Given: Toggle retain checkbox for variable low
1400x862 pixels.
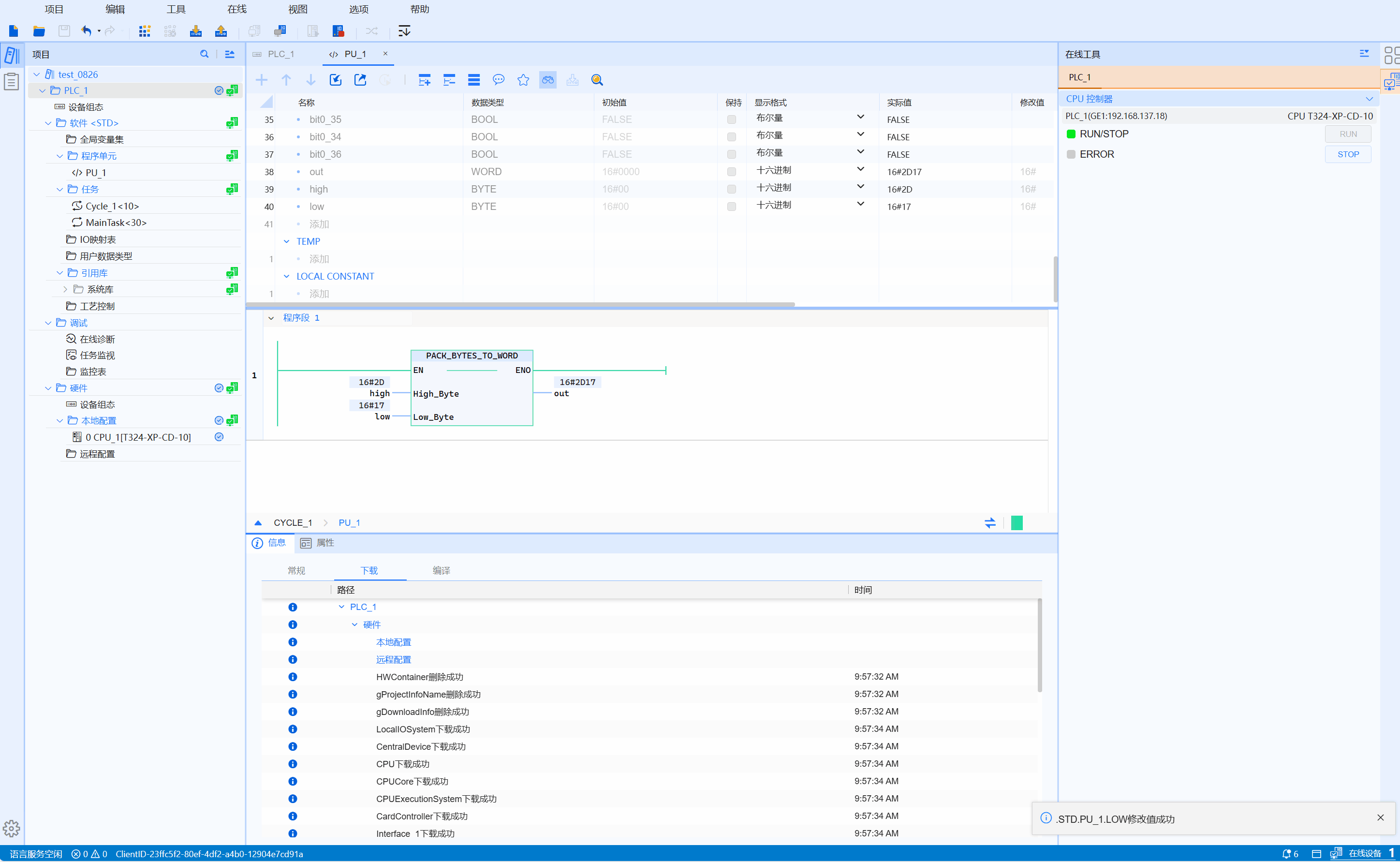Looking at the screenshot, I should point(732,207).
